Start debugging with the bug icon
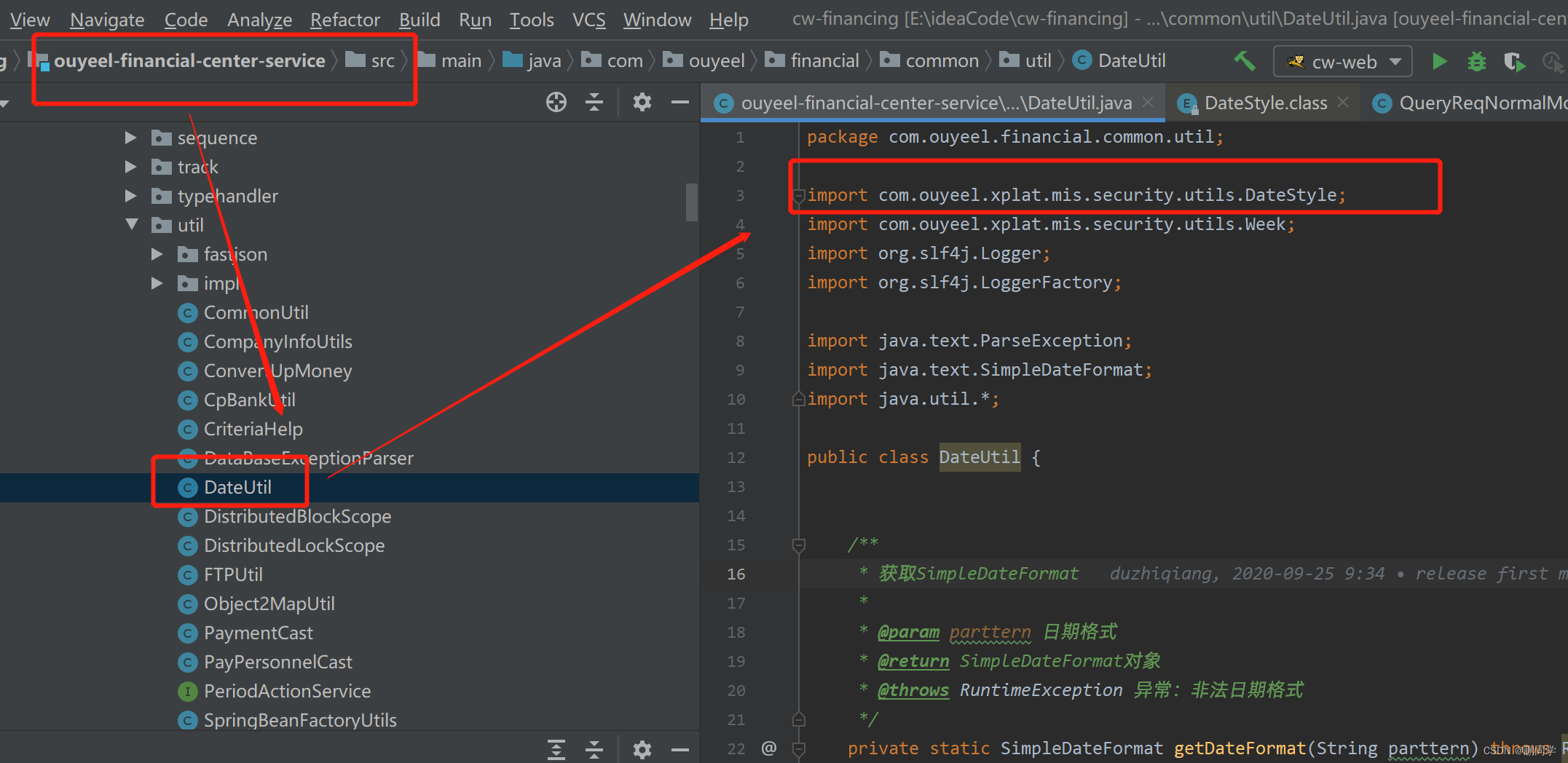The image size is (1568, 763). click(x=1476, y=61)
